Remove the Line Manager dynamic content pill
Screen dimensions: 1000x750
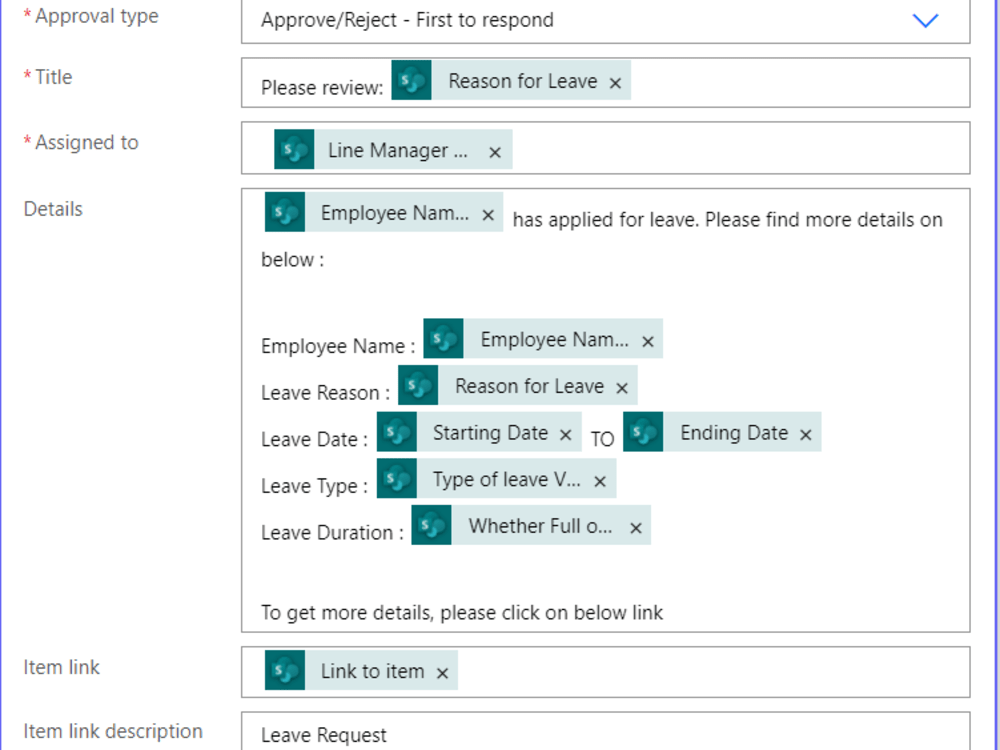click(495, 153)
